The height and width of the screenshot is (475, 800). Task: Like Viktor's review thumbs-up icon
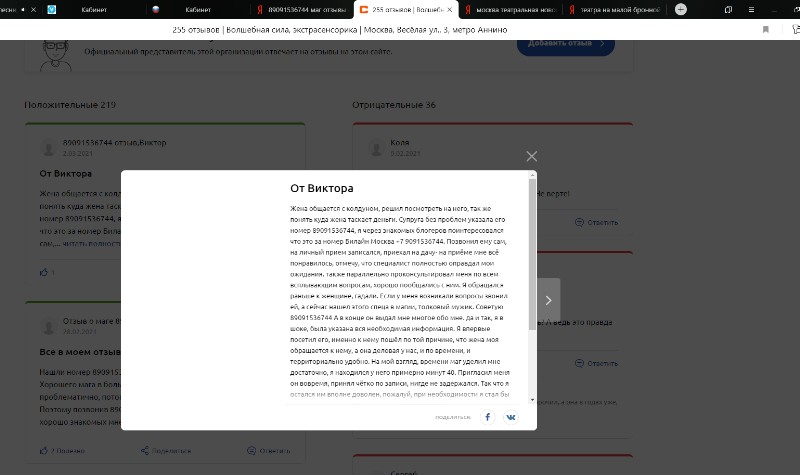click(44, 272)
